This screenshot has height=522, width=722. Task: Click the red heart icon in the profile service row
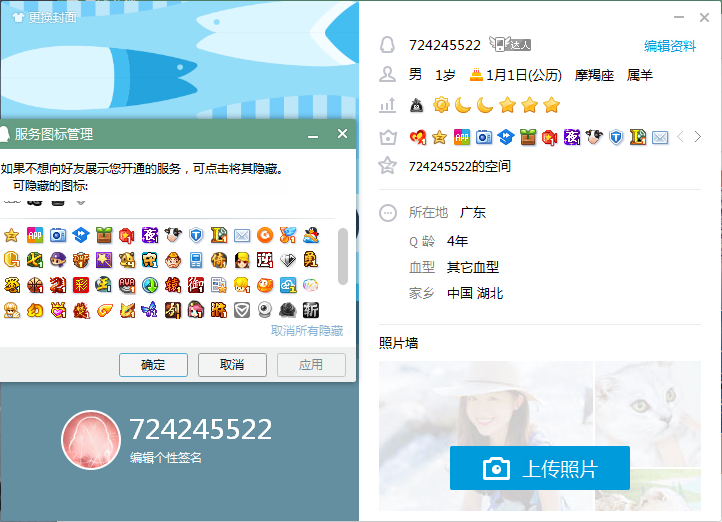coord(418,137)
